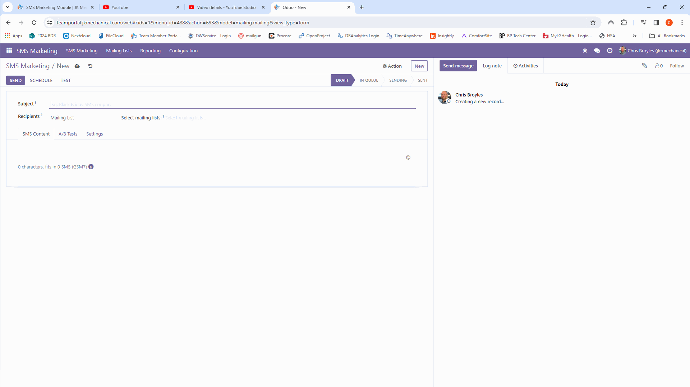Image resolution: width=690 pixels, height=387 pixels.
Task: Open browser extensions puzzle icon
Action: (624, 22)
